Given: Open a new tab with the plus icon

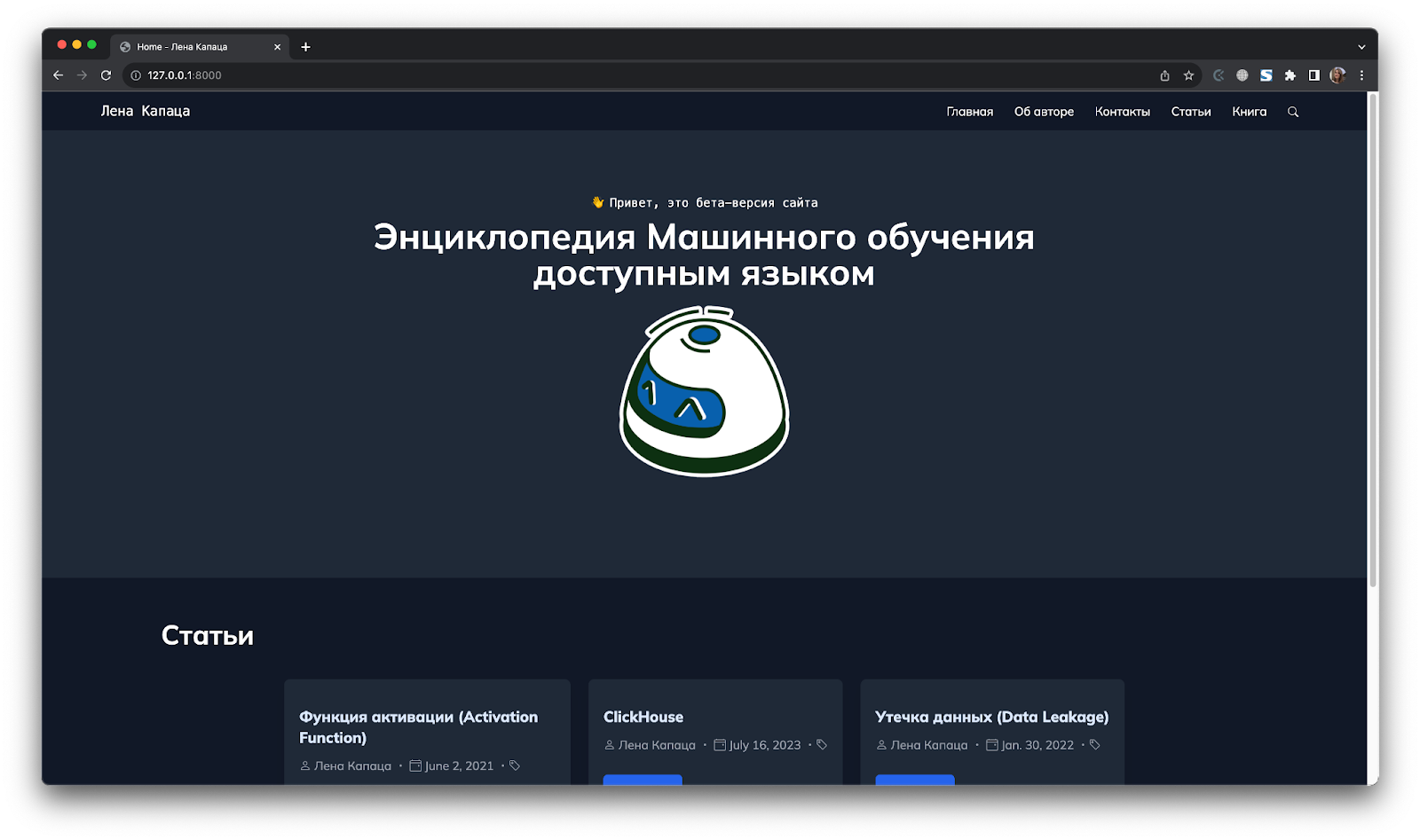Looking at the screenshot, I should 305,47.
